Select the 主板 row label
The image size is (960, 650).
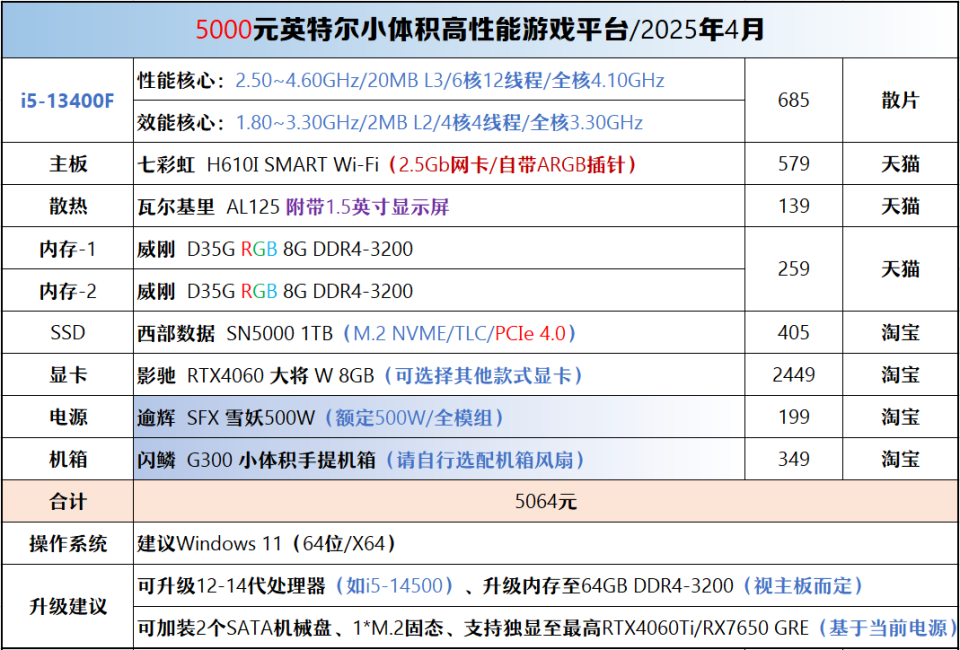click(67, 164)
